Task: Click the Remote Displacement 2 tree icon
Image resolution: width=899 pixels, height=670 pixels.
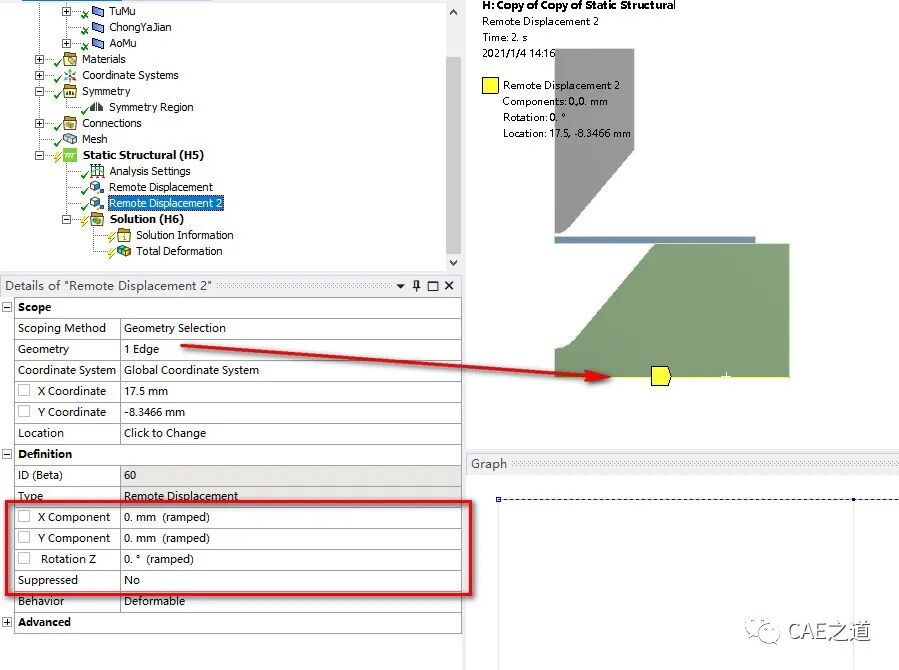Action: click(97, 203)
